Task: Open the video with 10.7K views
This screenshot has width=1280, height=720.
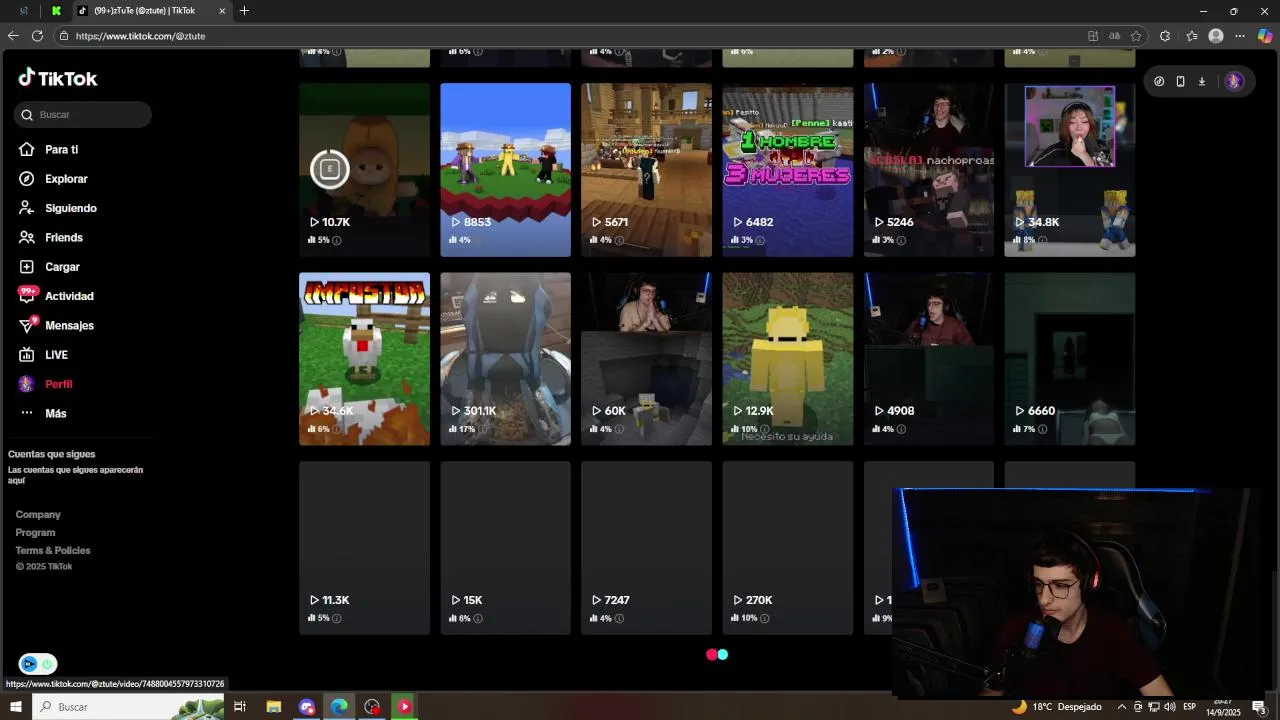Action: pos(364,169)
